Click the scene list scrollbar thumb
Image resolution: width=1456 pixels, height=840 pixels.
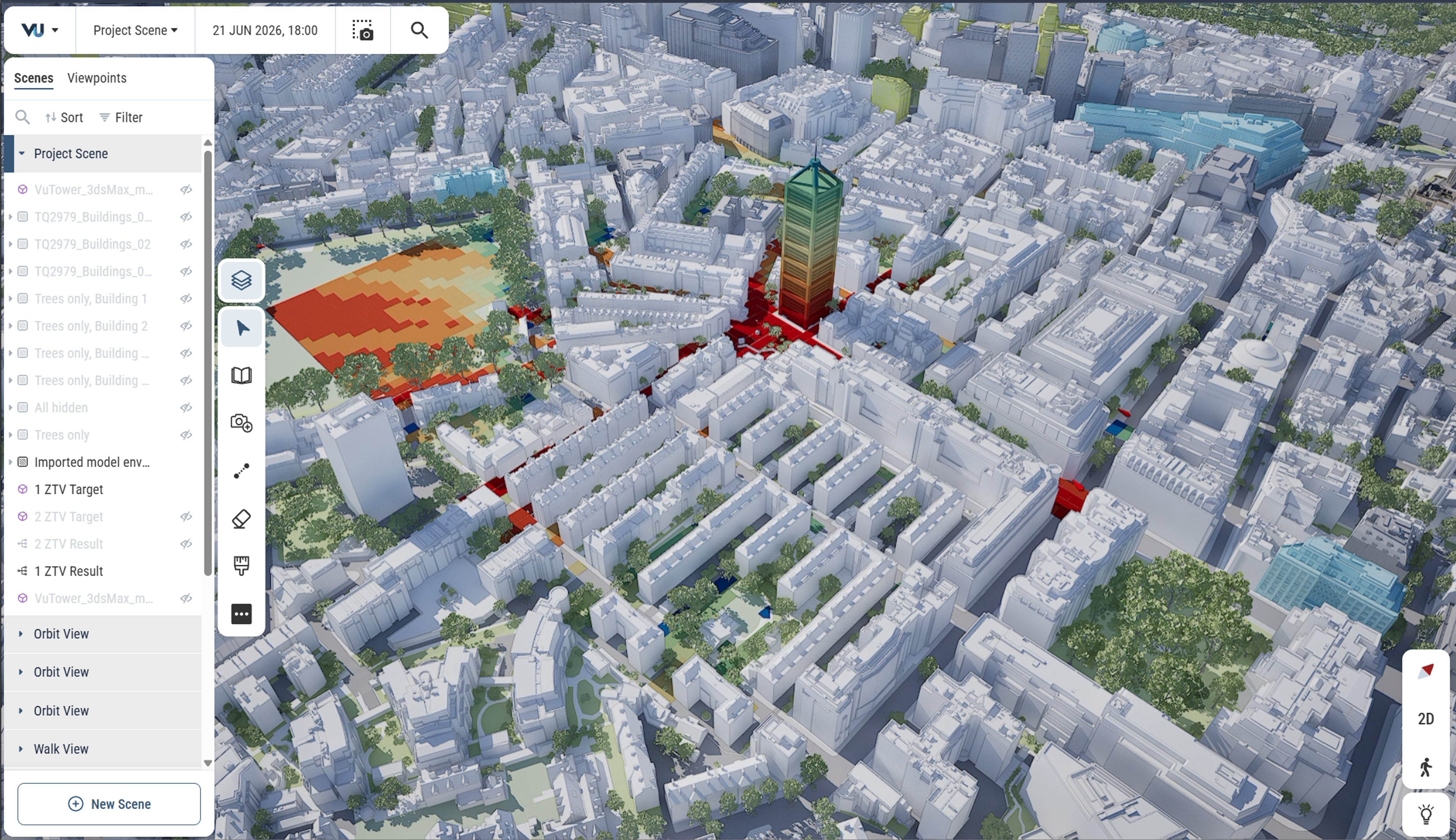tap(208, 364)
